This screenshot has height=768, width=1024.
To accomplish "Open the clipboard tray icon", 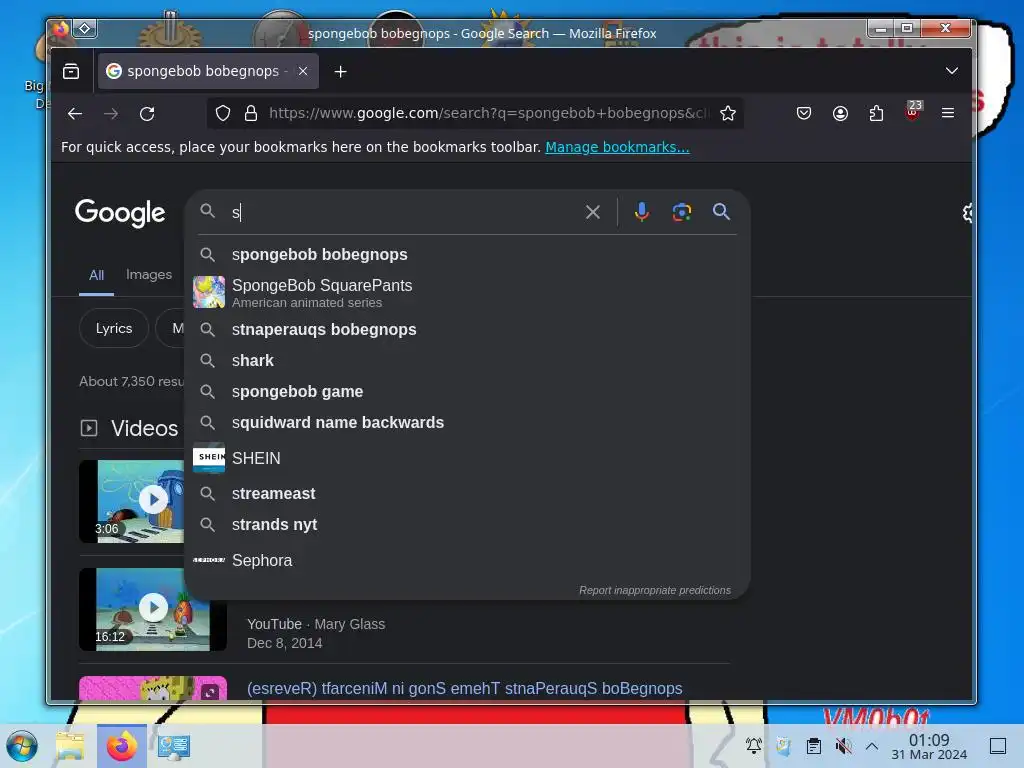I will coord(814,745).
